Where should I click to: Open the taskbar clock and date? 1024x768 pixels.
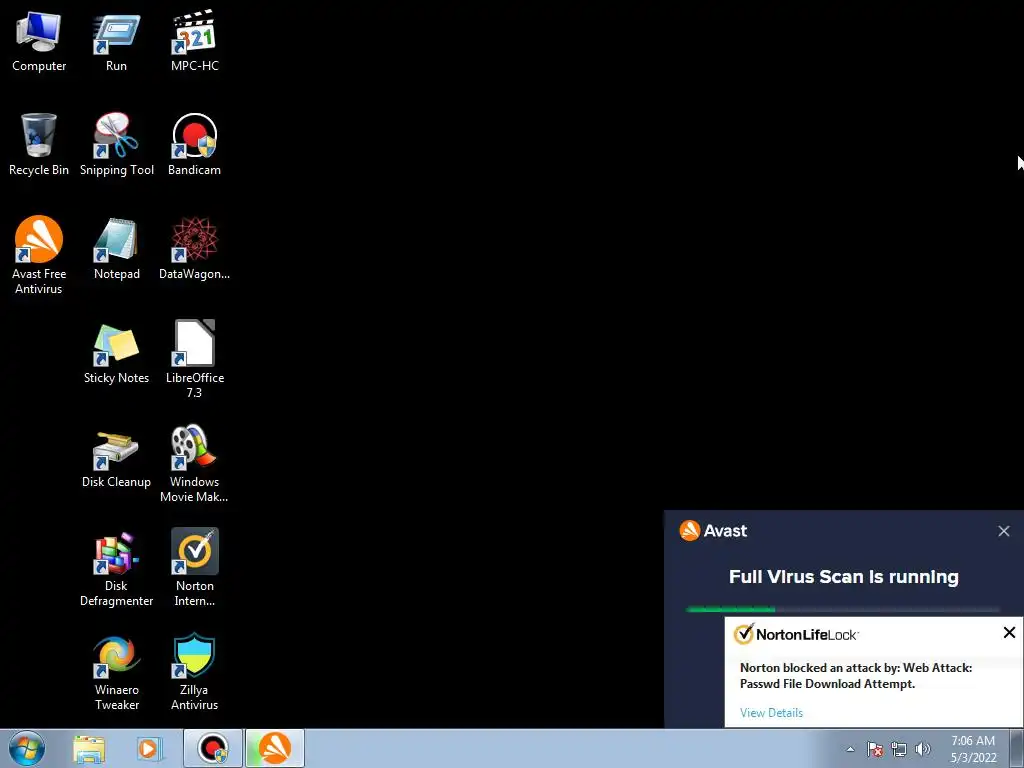[x=973, y=749]
